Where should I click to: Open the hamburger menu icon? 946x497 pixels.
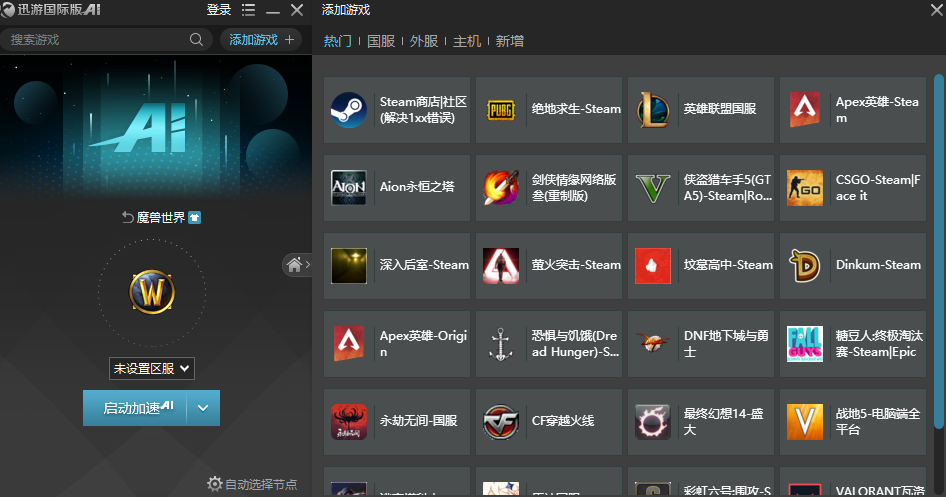click(x=248, y=10)
